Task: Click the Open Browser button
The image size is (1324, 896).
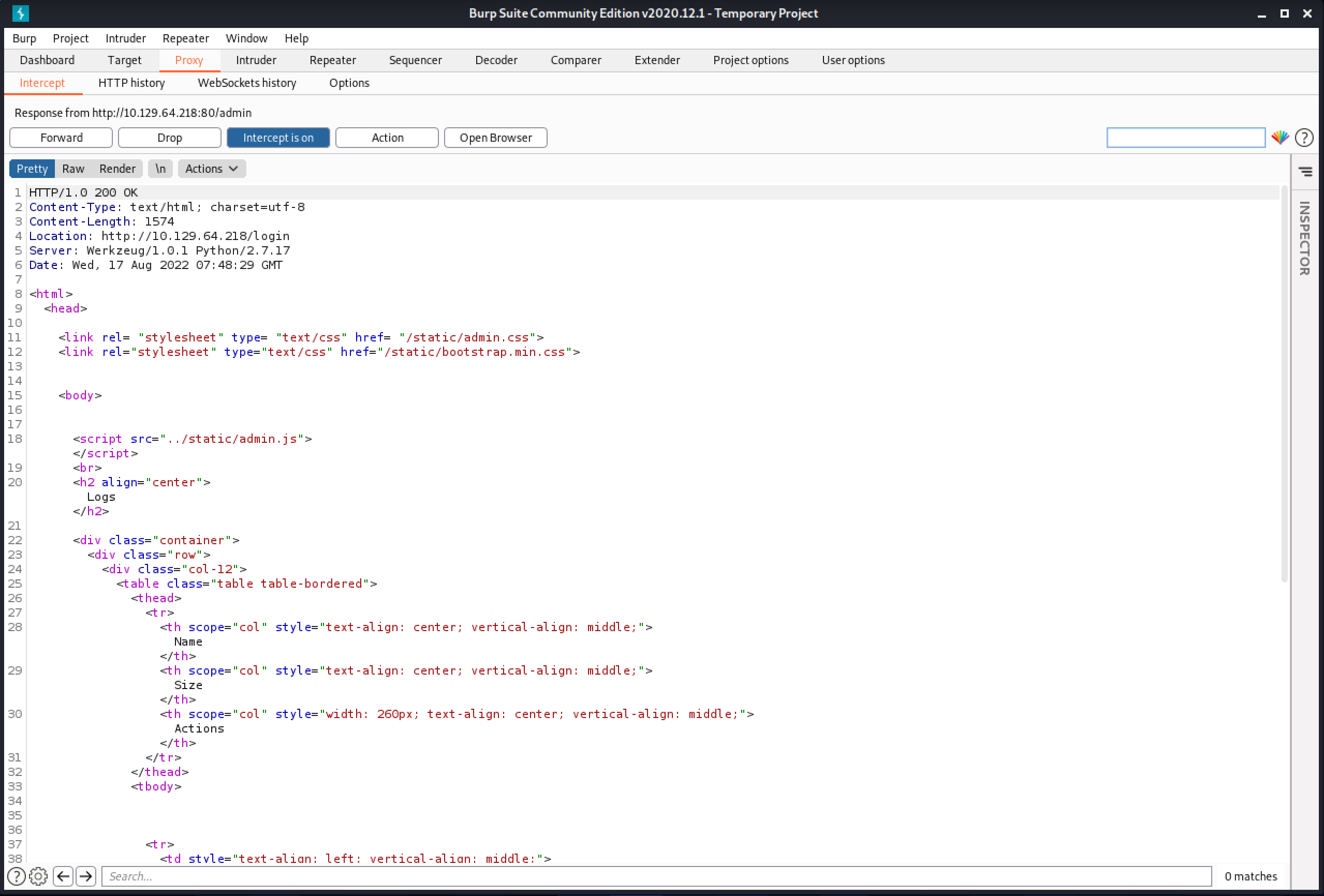Action: tap(496, 138)
